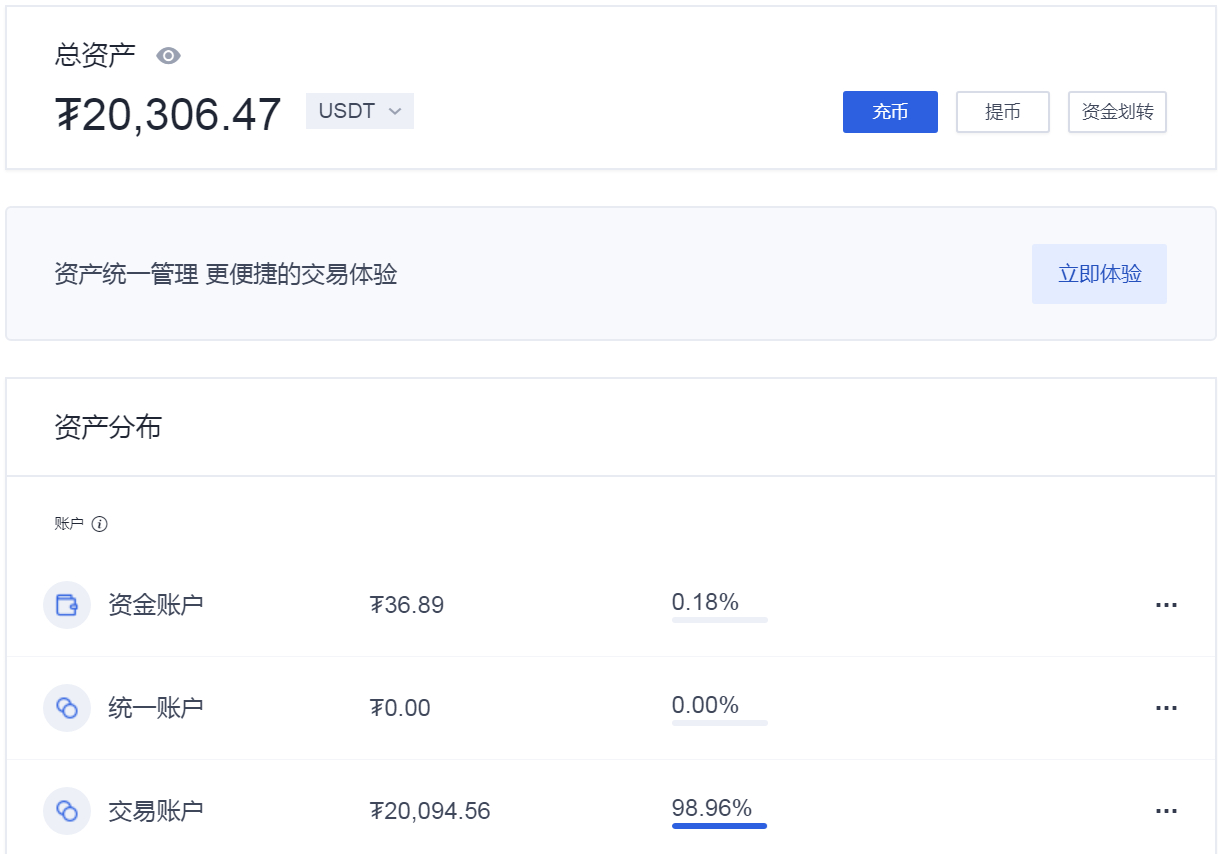1218x854 pixels.
Task: Click the 统一账户 circles icon
Action: 67,708
